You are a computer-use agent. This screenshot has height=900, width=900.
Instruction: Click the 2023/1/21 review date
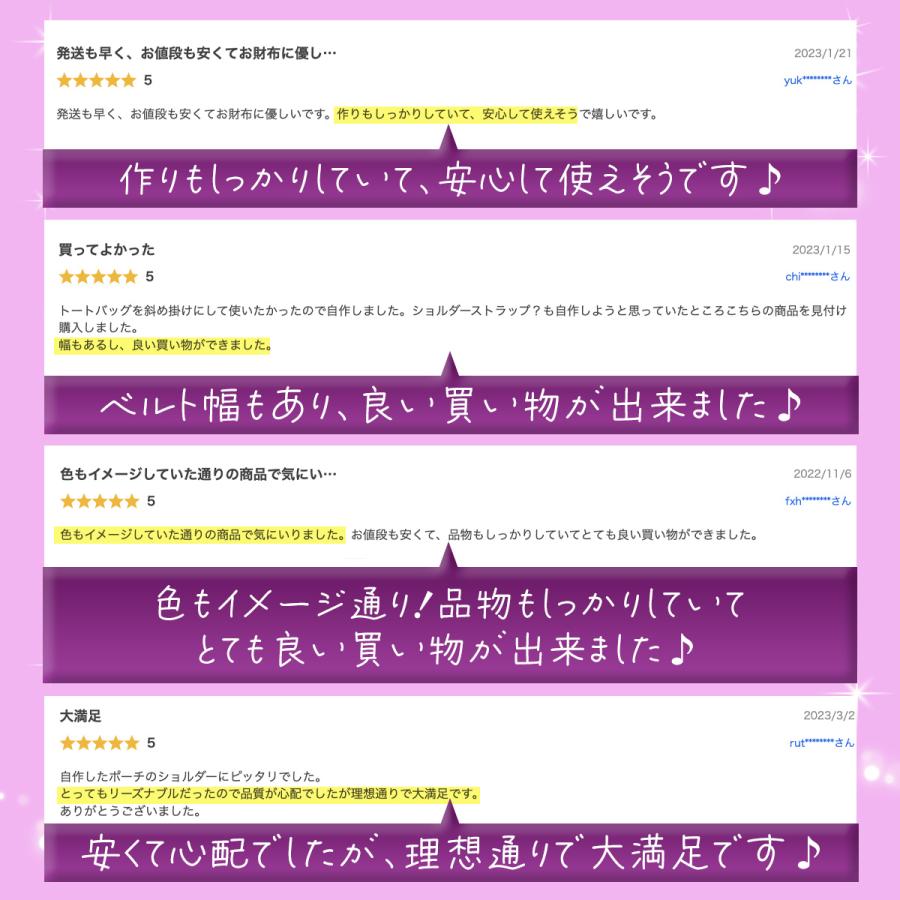click(823, 53)
